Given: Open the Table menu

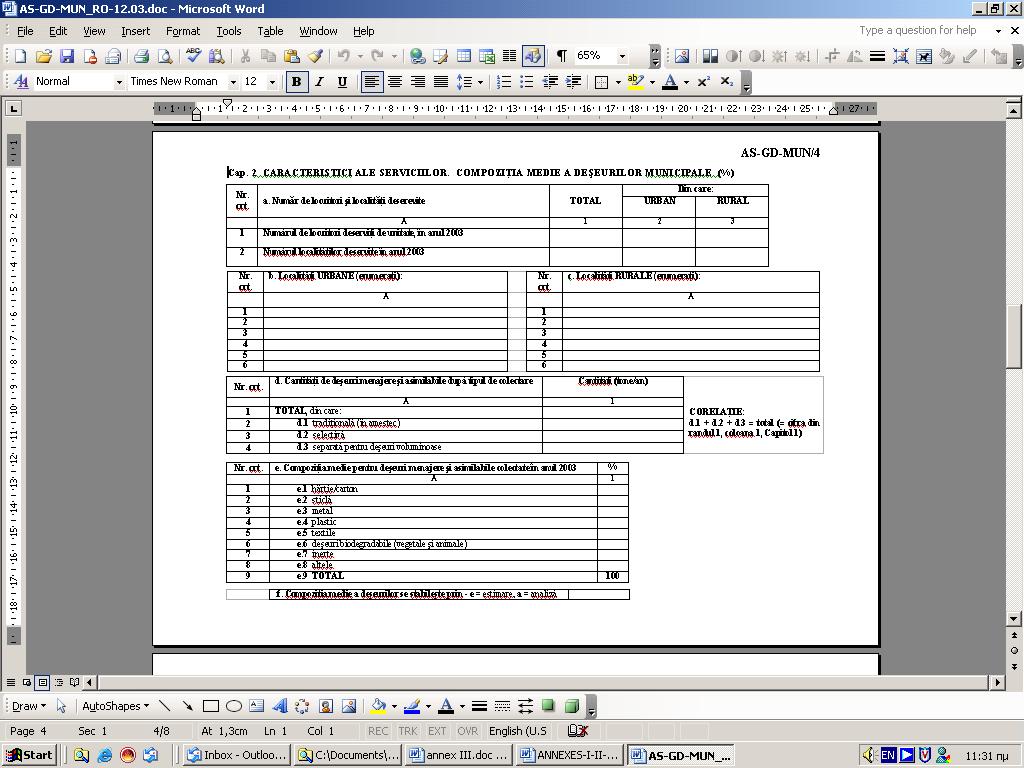Looking at the screenshot, I should [270, 31].
